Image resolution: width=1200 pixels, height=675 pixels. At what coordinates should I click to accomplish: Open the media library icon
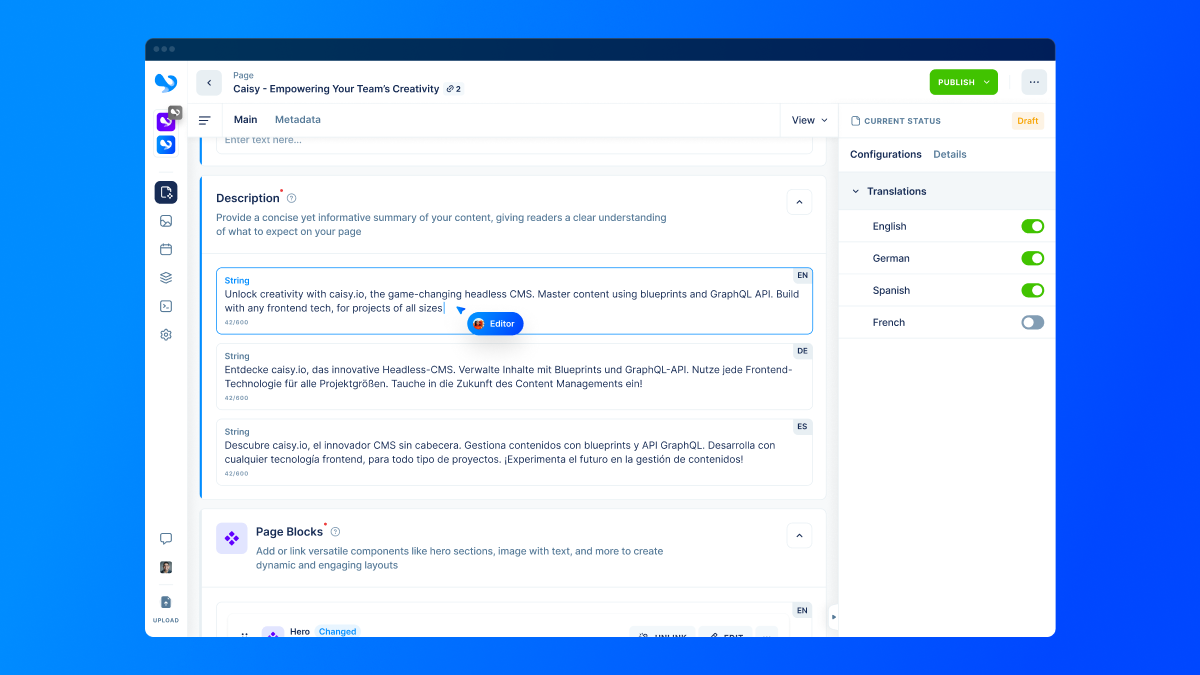point(166,221)
